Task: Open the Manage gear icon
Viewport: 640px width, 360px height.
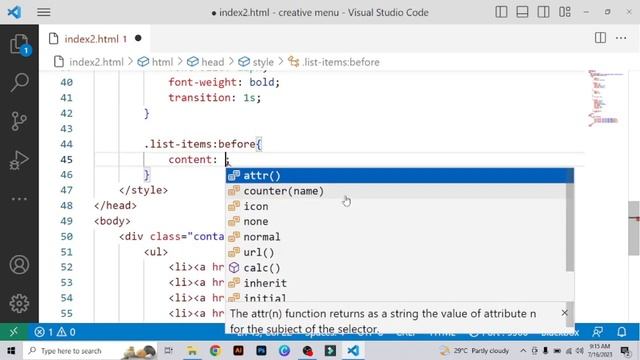Action: point(19,303)
